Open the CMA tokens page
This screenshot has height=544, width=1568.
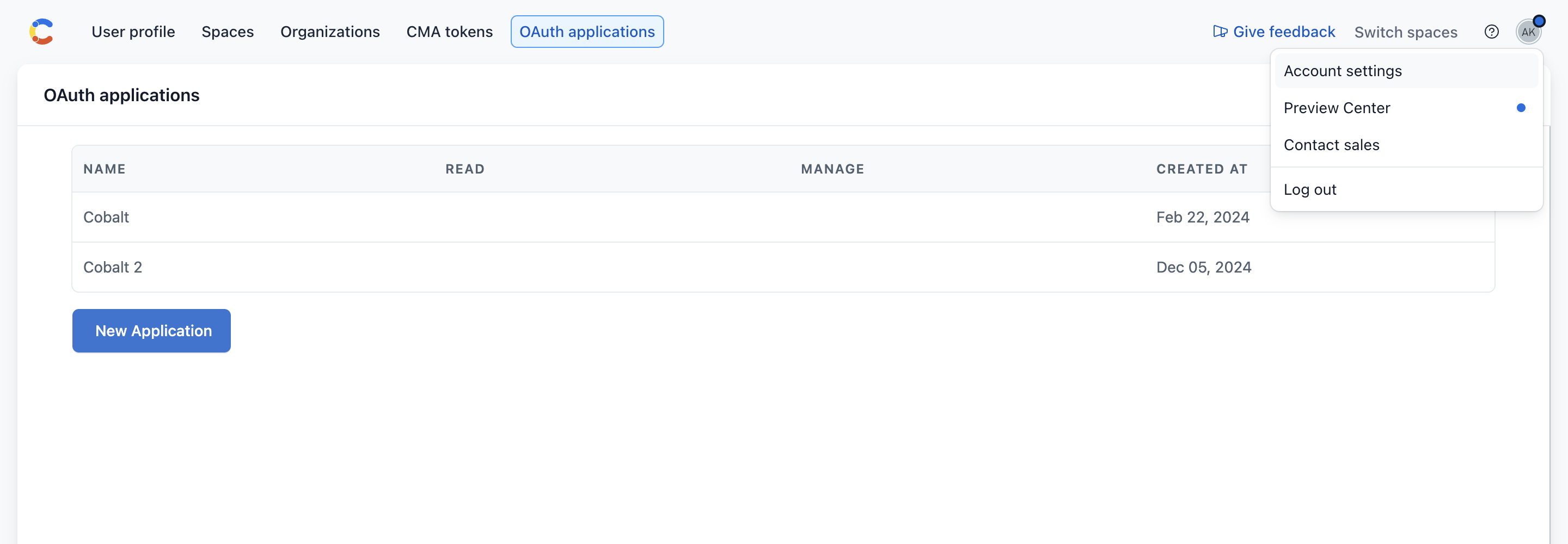pyautogui.click(x=449, y=32)
